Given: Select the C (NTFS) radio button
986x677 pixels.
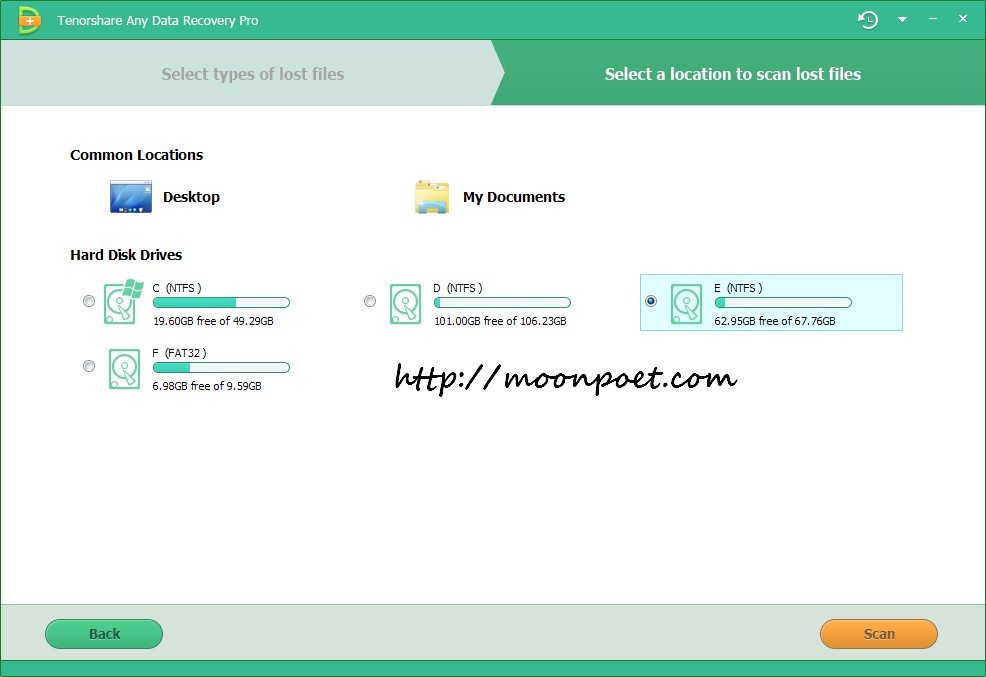Looking at the screenshot, I should coord(88,300).
